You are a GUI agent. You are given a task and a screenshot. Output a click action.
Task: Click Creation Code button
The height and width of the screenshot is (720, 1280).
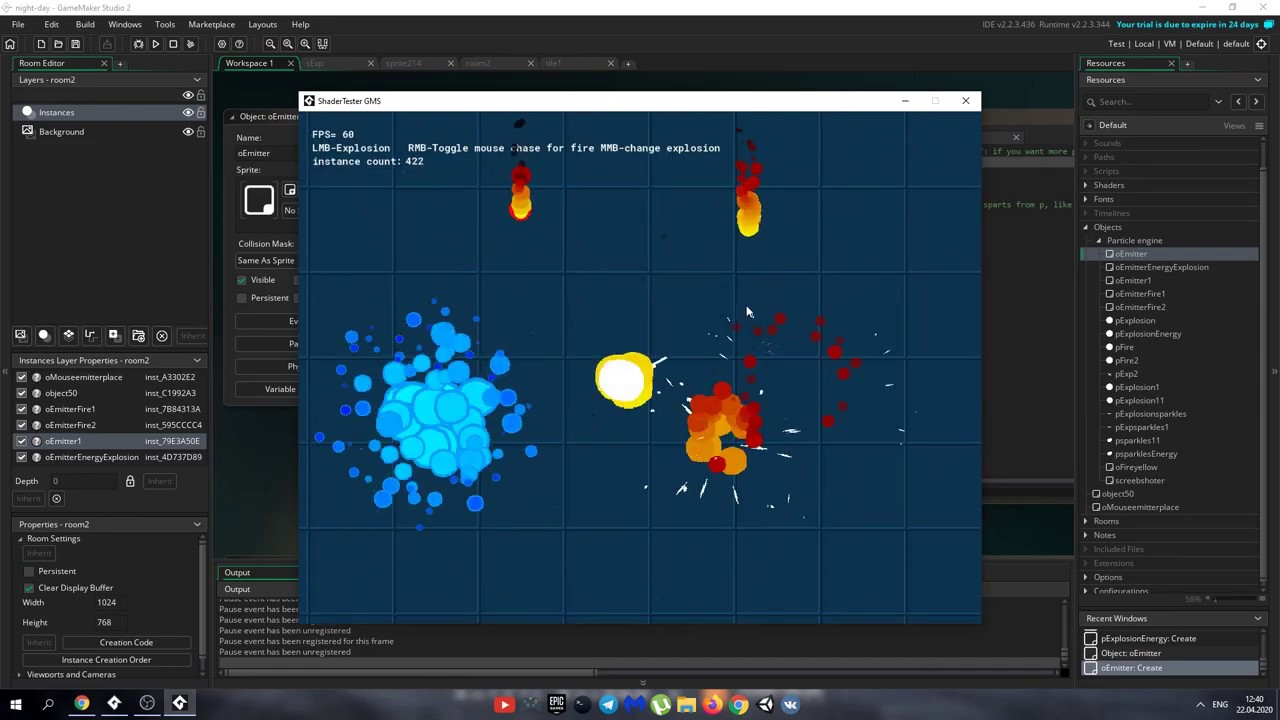[126, 643]
